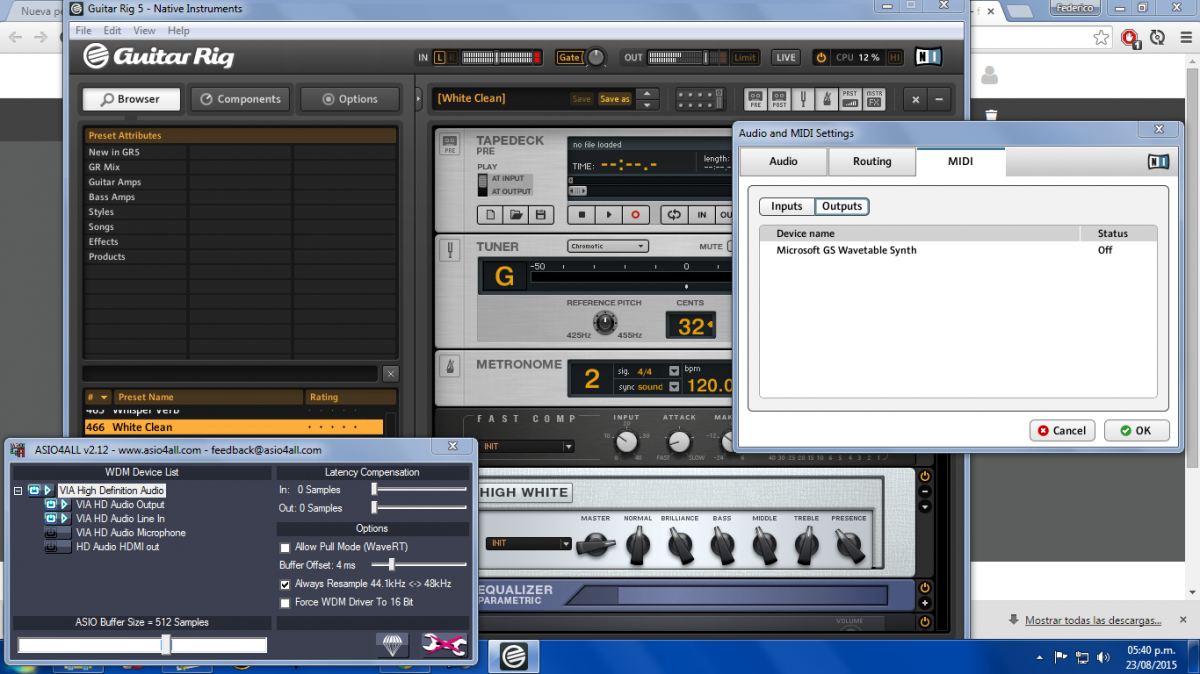Enable the HI quality mode
The width and height of the screenshot is (1200, 674).
[894, 57]
